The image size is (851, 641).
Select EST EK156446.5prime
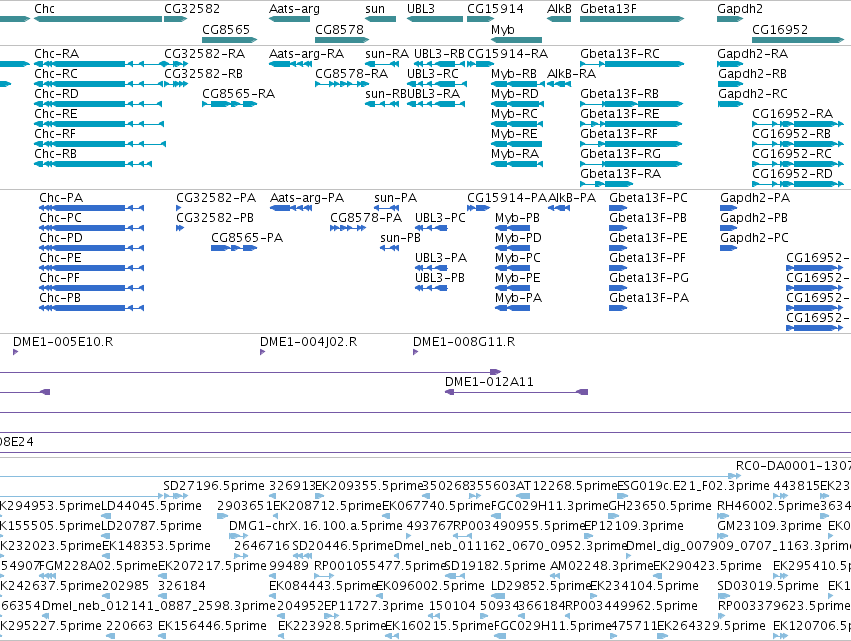pyautogui.click(x=162, y=636)
